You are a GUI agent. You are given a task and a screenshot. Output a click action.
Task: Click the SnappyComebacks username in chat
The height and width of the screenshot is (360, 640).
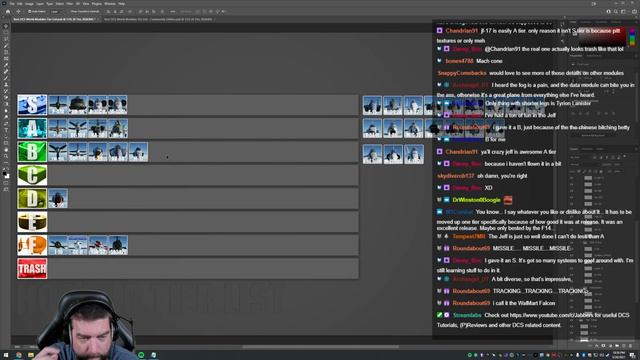[x=462, y=73]
